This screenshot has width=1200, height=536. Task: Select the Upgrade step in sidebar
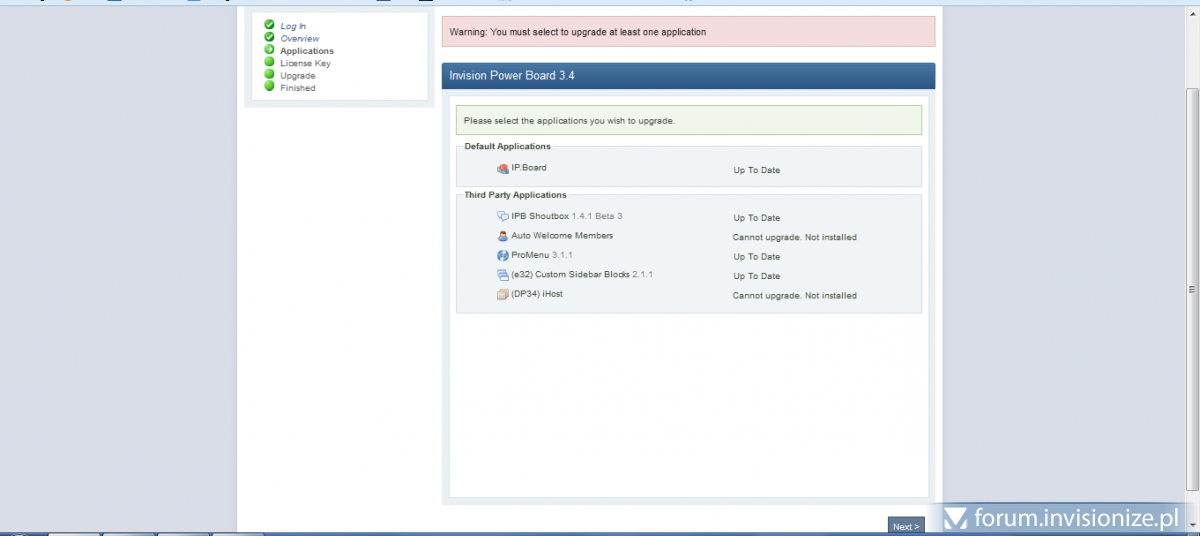click(x=298, y=76)
